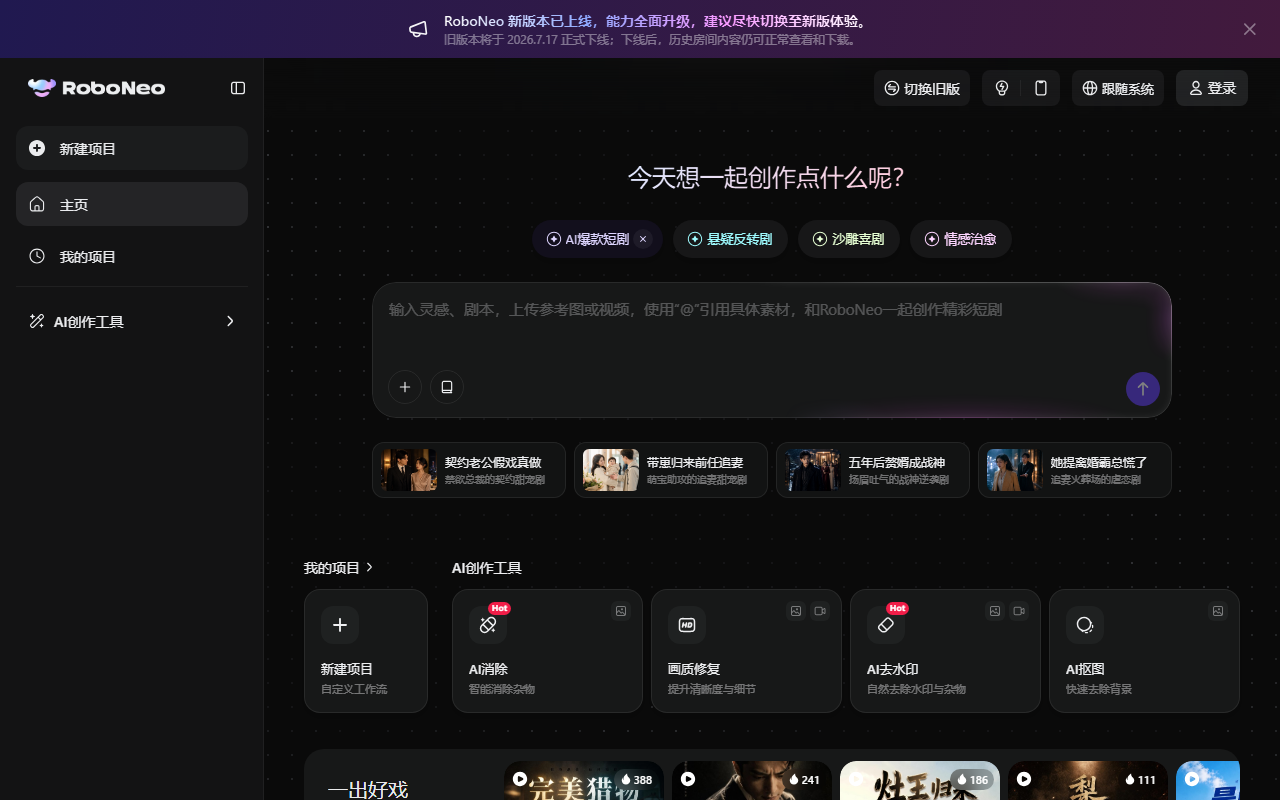Collapse the sidebar panel icon

pyautogui.click(x=238, y=88)
